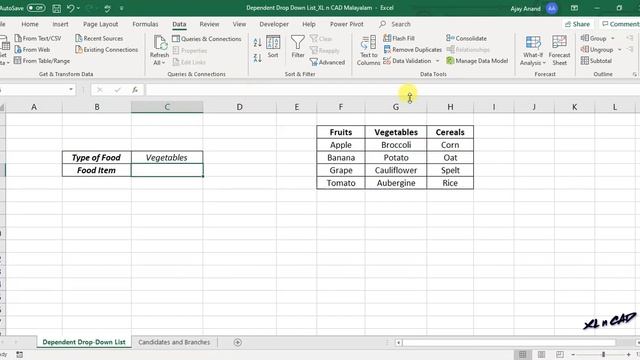Launch Text to Columns wizard
This screenshot has width=640, height=360.
(x=369, y=50)
